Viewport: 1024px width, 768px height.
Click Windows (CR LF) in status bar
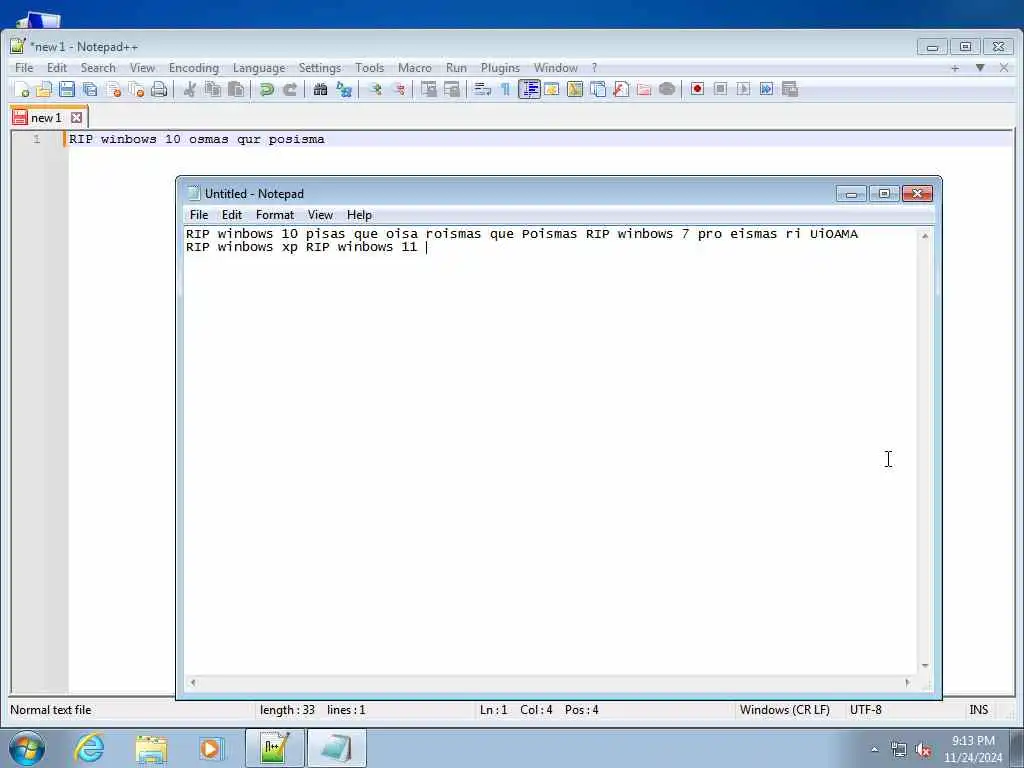784,710
